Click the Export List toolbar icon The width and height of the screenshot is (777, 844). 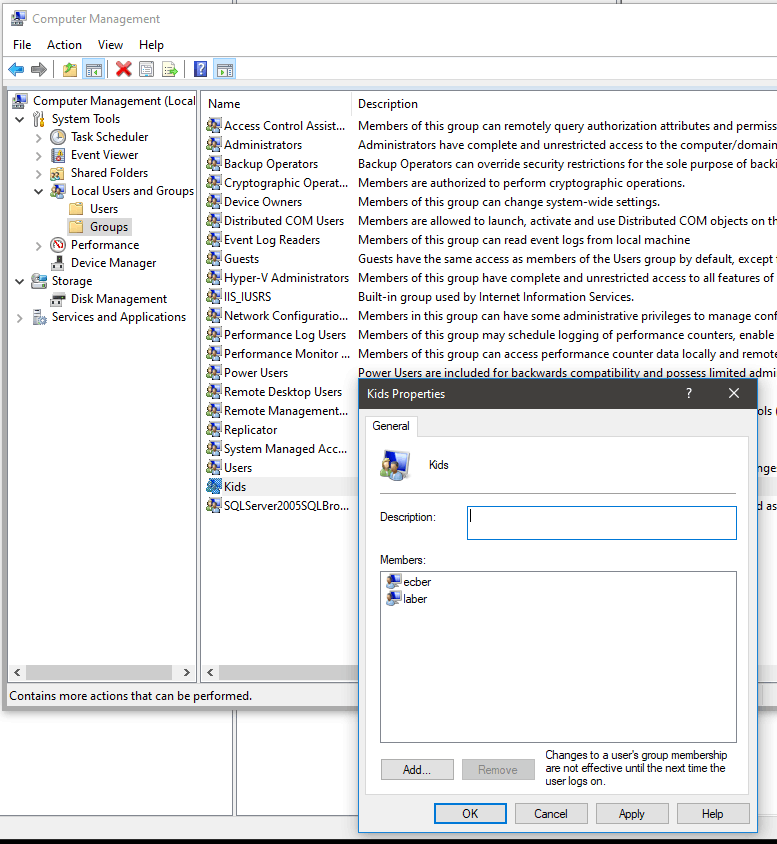pyautogui.click(x=169, y=69)
